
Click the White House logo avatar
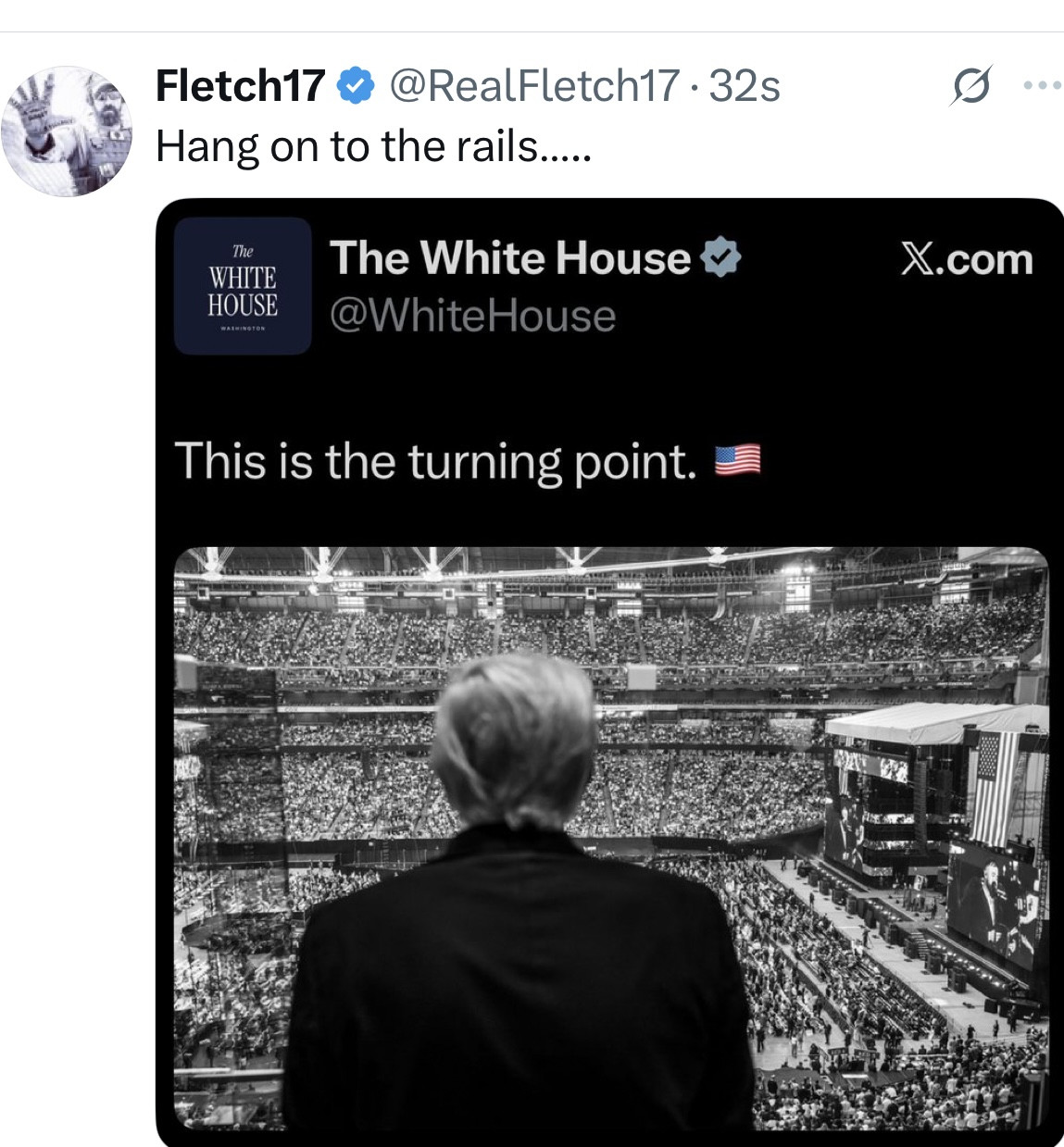[243, 285]
